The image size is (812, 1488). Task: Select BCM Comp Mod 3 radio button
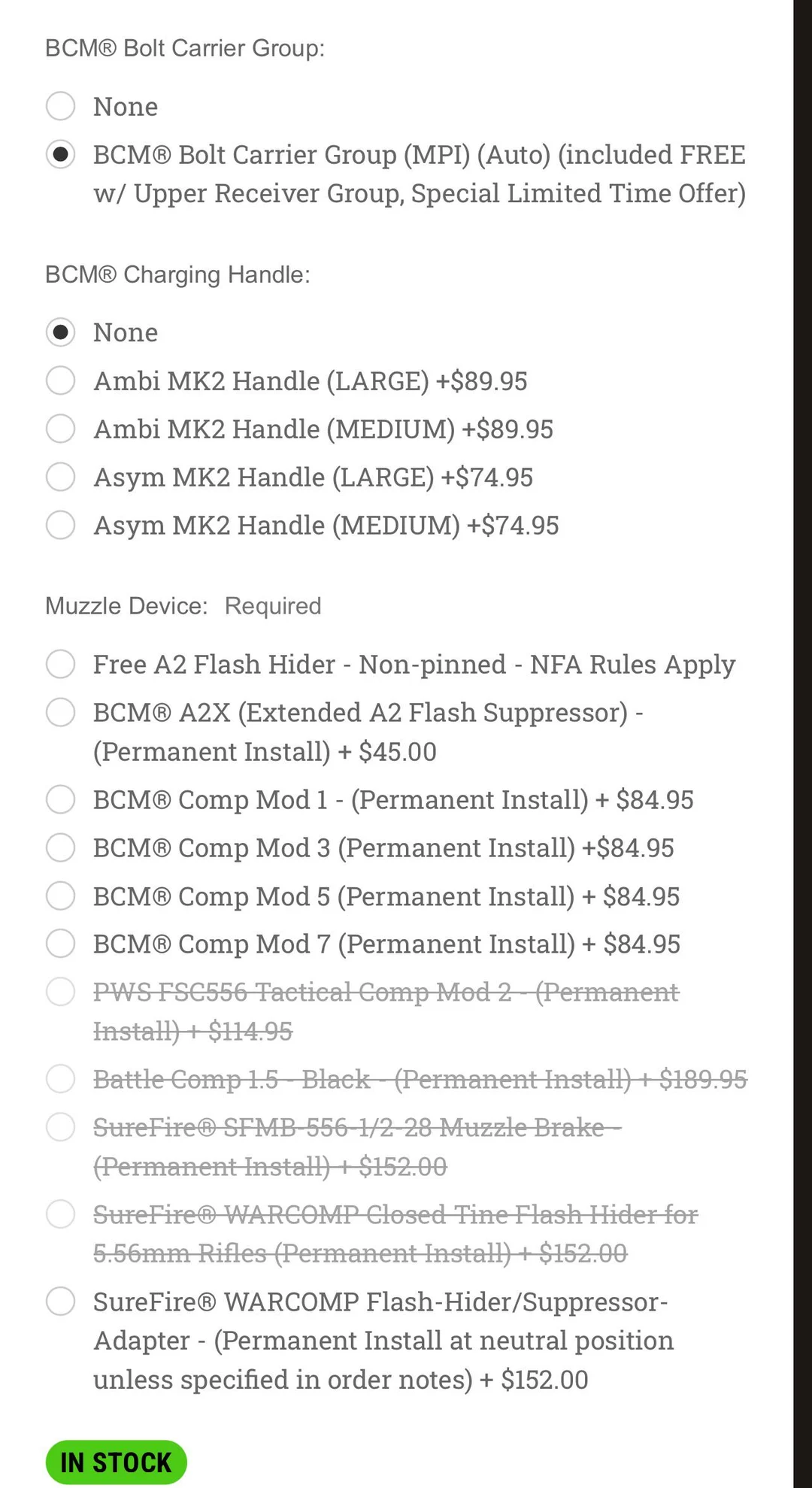(x=60, y=847)
